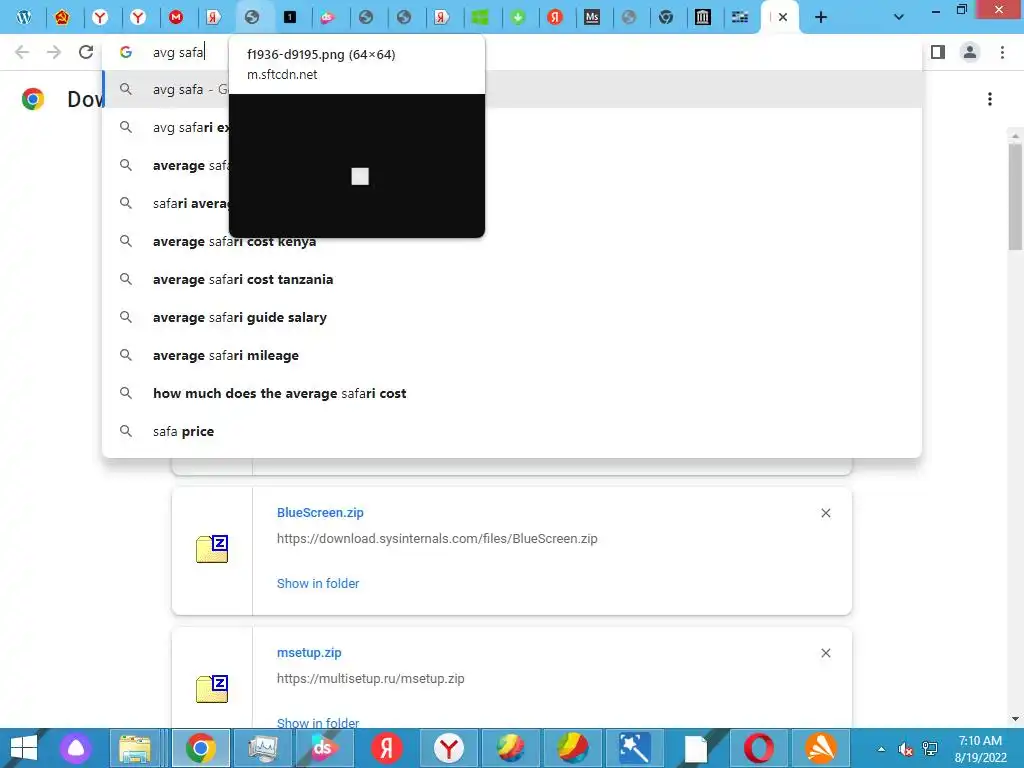1024x768 pixels.
Task: Click the Chrome taskbar icon
Action: click(200, 748)
